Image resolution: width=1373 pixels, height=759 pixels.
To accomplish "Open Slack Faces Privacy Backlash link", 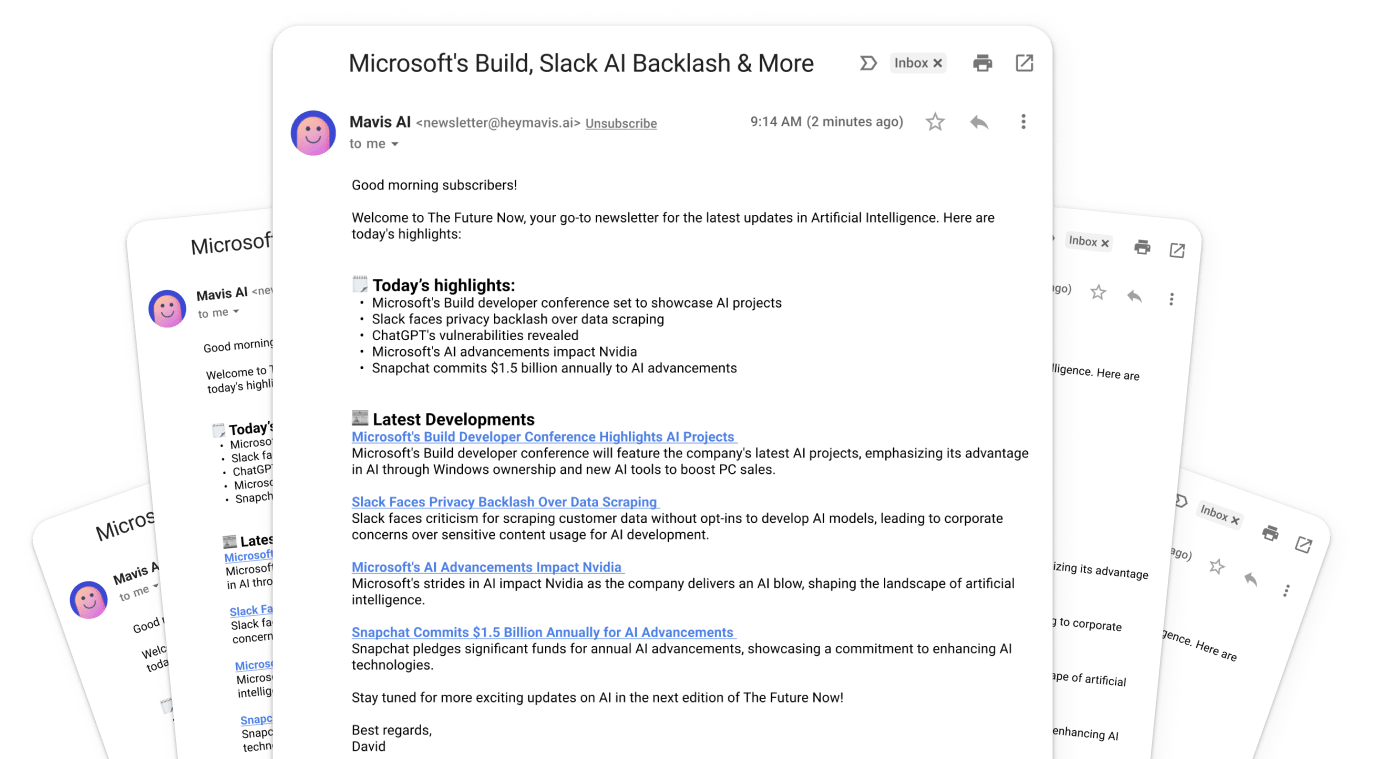I will (x=504, y=502).
